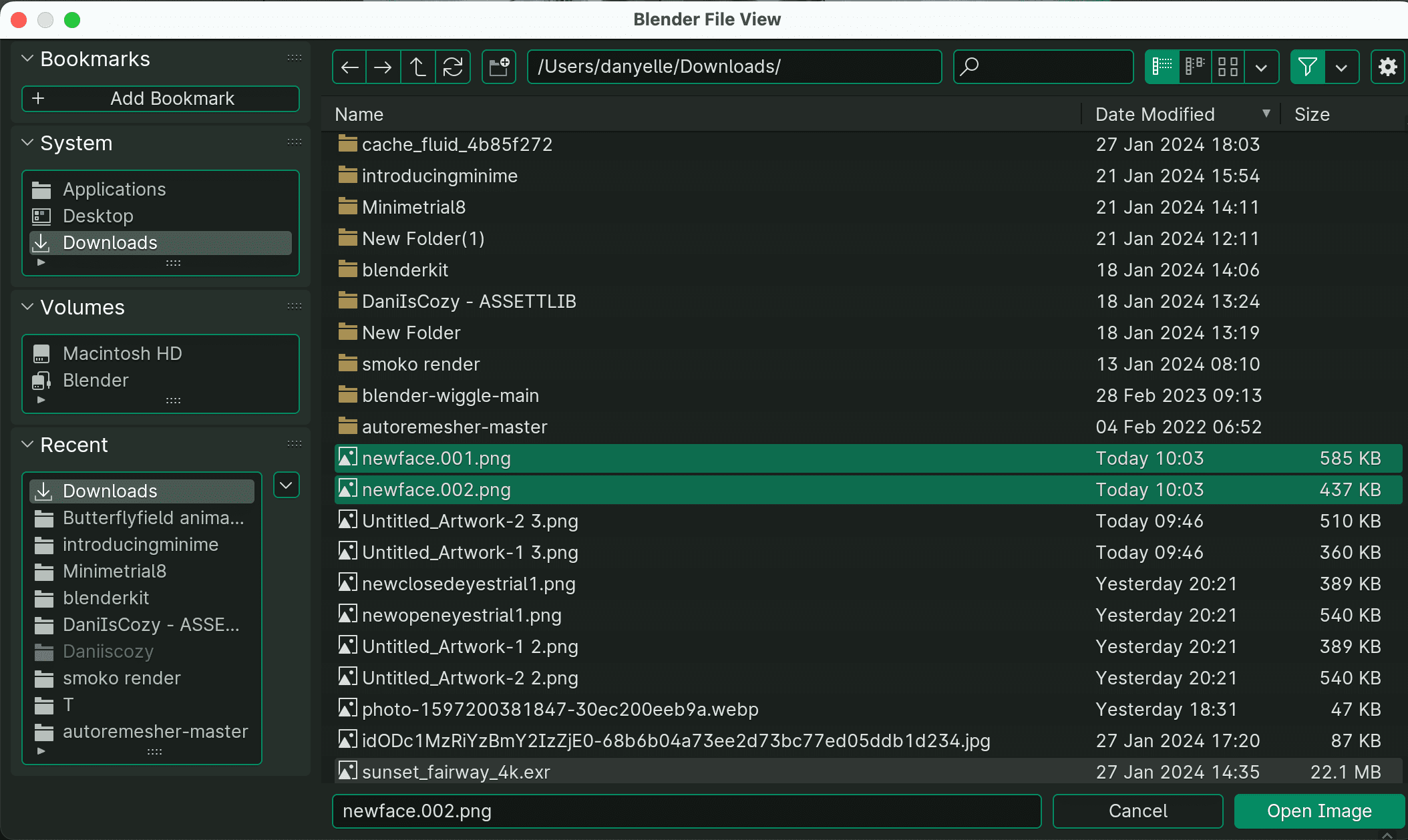Select Untitled_Artwork-1 3.png file
The height and width of the screenshot is (840, 1408).
868,552
